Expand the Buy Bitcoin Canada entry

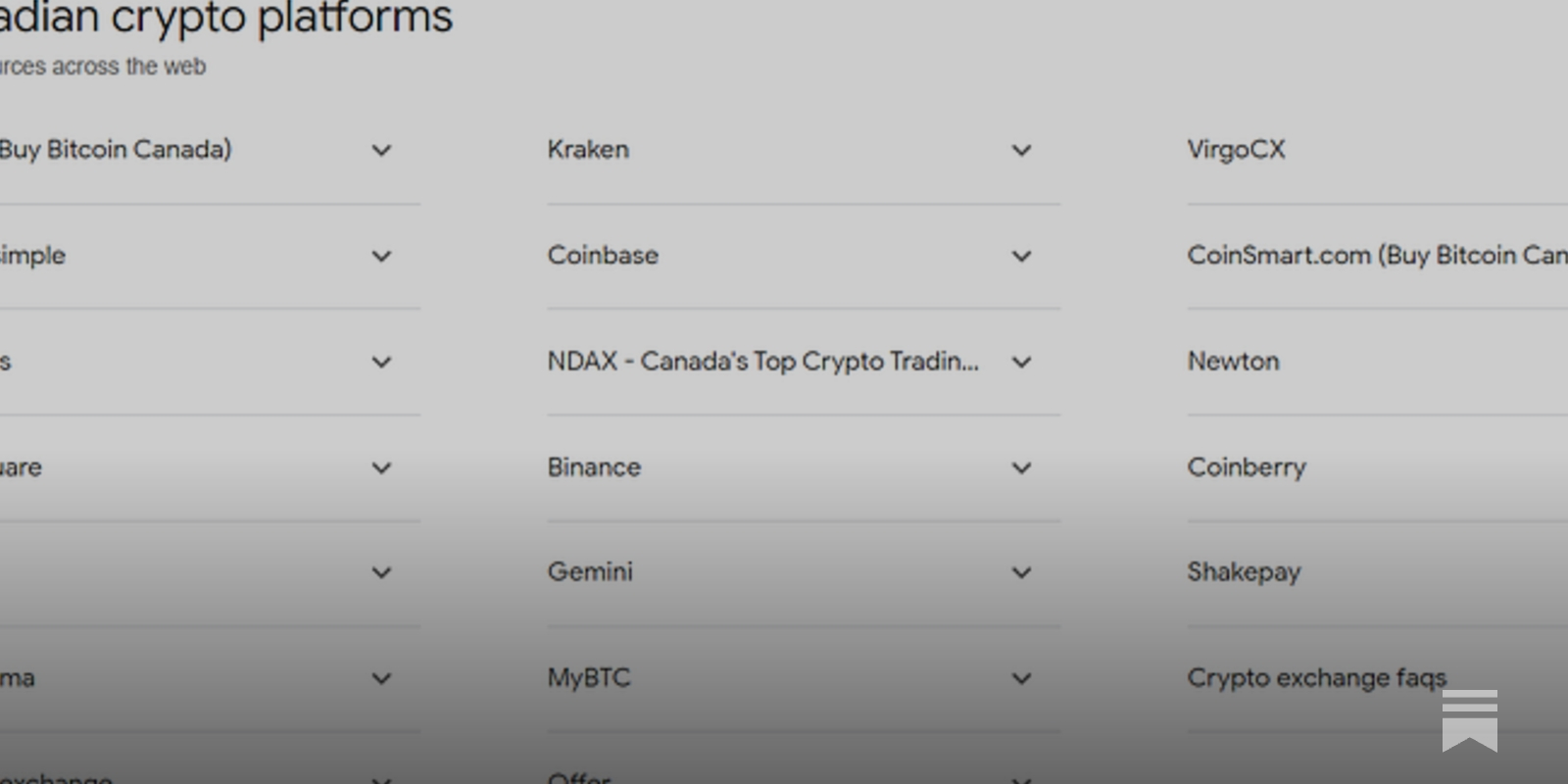(381, 150)
